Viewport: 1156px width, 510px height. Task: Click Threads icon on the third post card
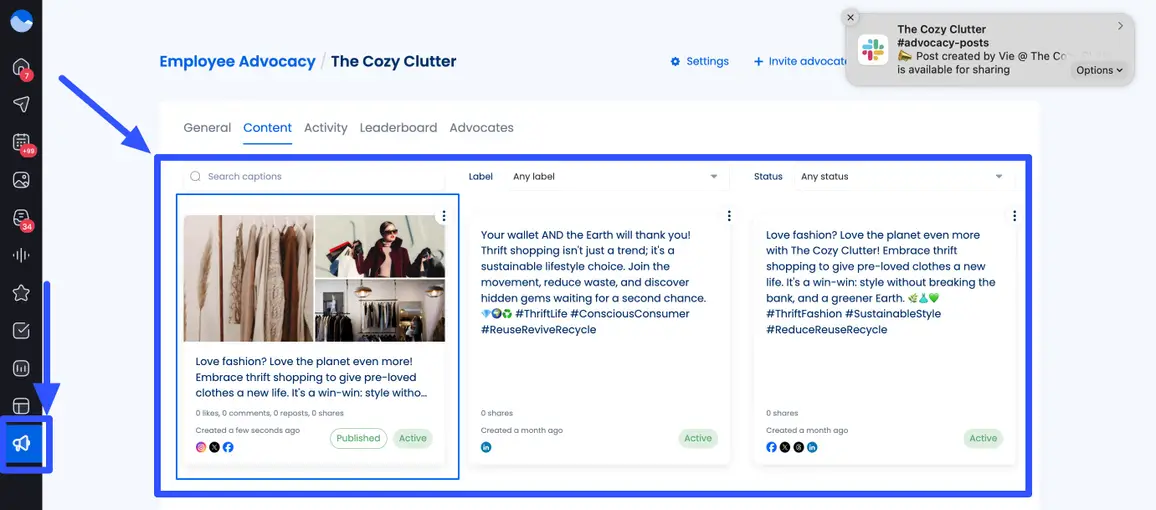(798, 447)
